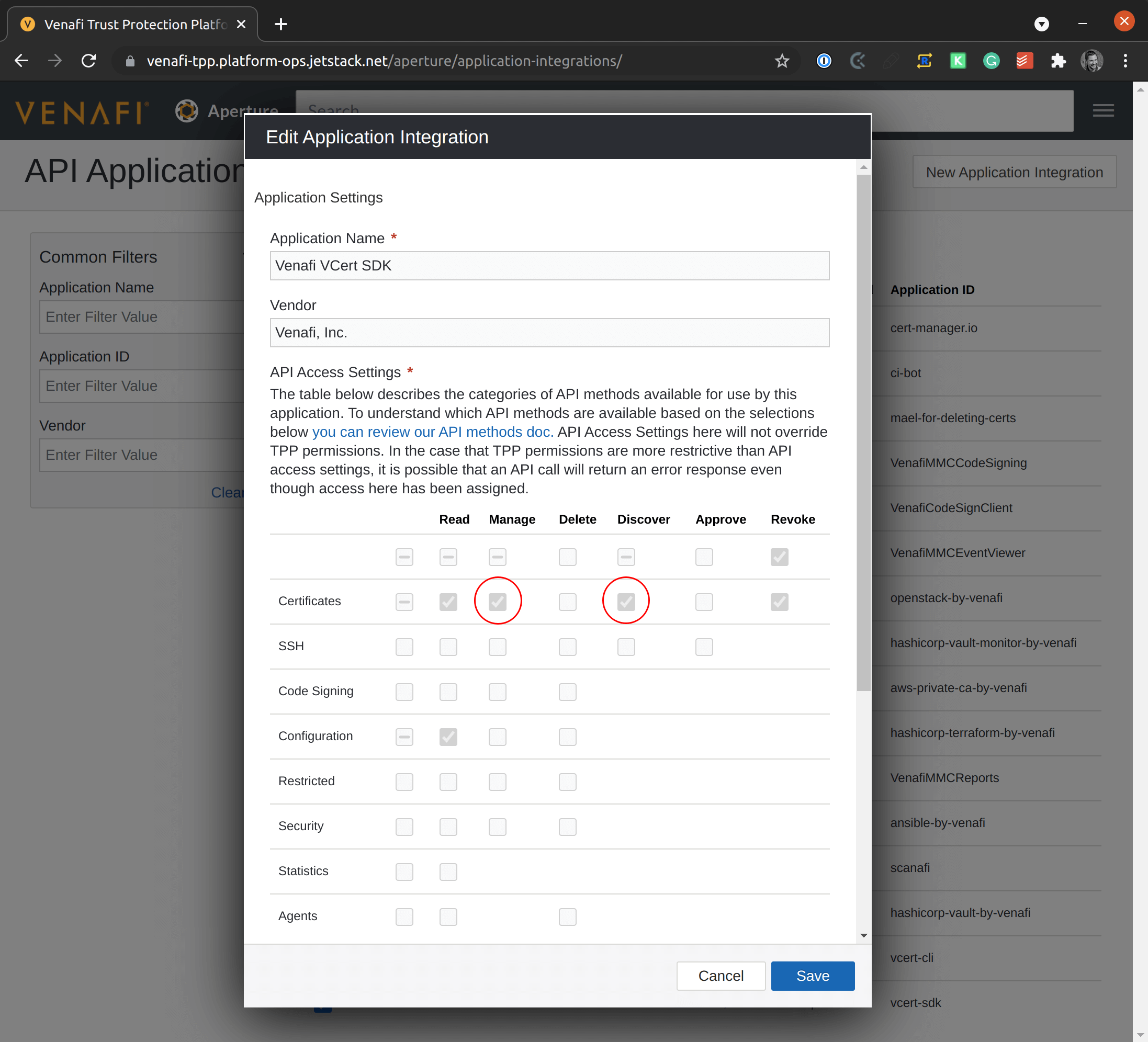The image size is (1148, 1042).
Task: Click the yellow bracket extension icon
Action: 924,61
